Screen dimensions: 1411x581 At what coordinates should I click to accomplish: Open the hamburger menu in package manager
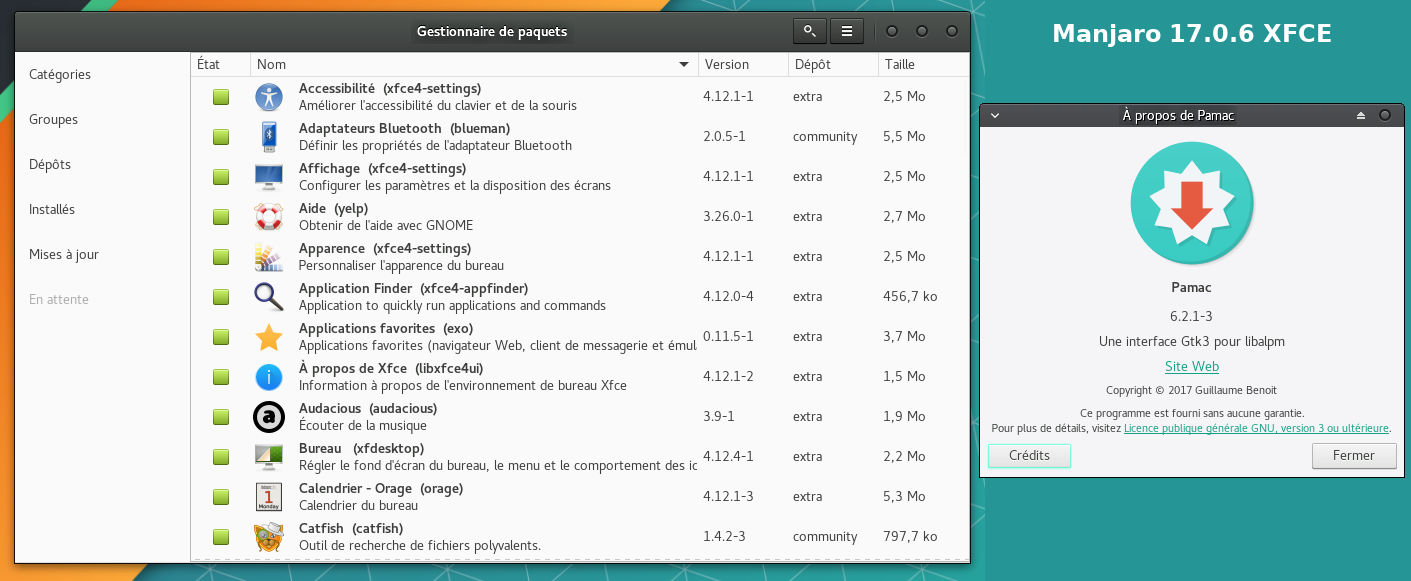[847, 31]
